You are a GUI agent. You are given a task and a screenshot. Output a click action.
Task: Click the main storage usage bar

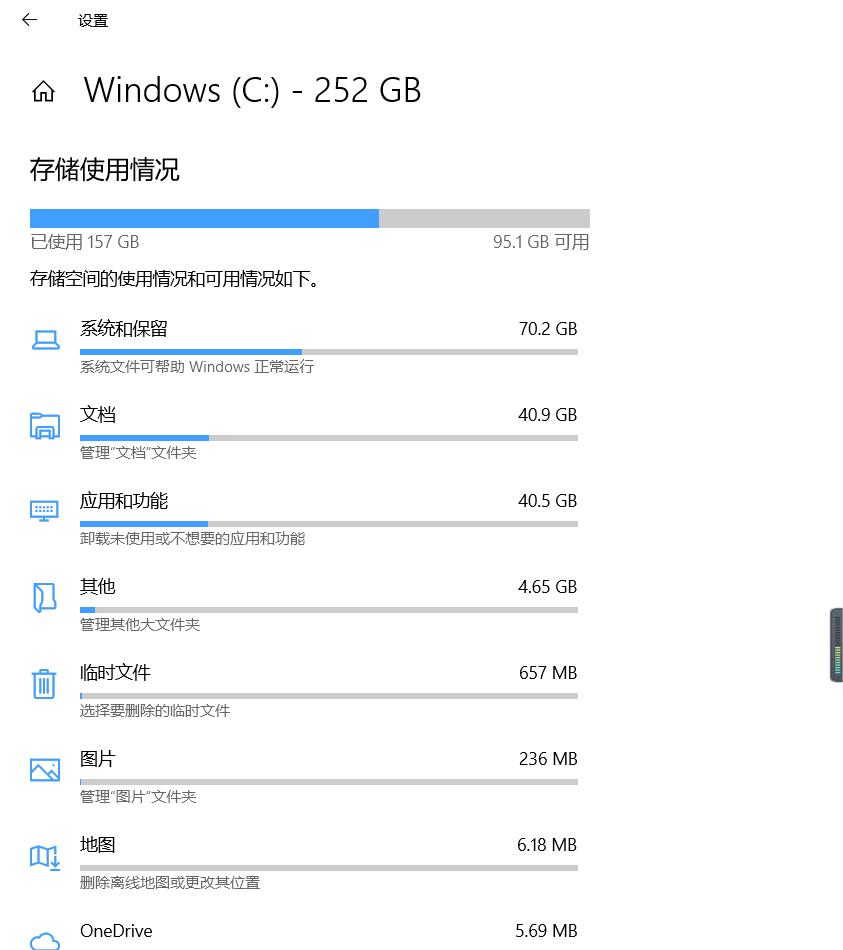[309, 218]
